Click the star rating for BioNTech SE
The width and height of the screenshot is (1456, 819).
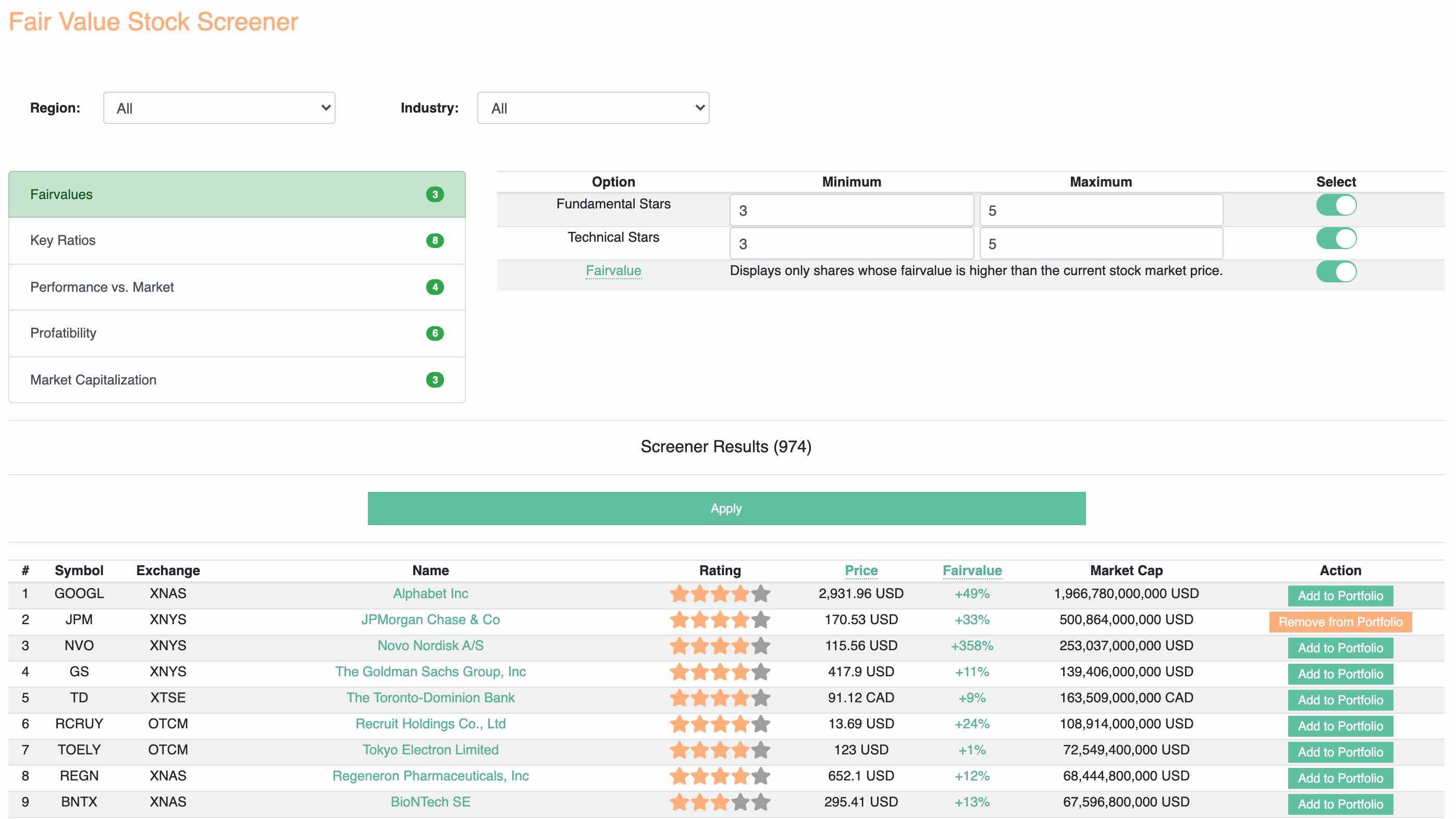pyautogui.click(x=720, y=801)
